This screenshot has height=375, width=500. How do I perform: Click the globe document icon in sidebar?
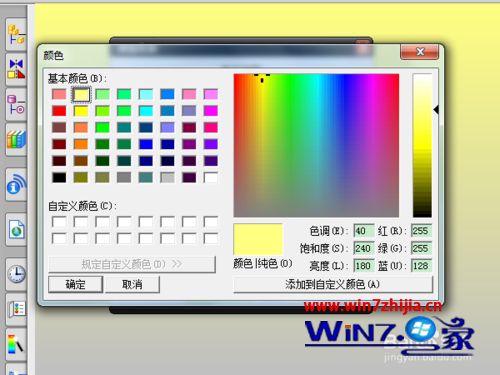(x=16, y=229)
